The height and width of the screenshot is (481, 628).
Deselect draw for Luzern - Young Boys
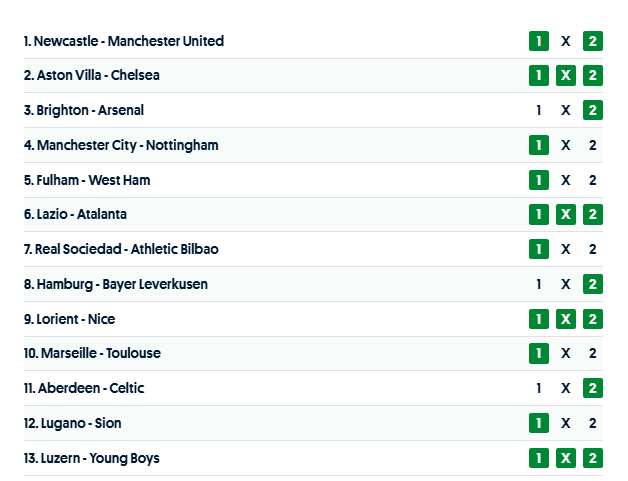click(566, 458)
